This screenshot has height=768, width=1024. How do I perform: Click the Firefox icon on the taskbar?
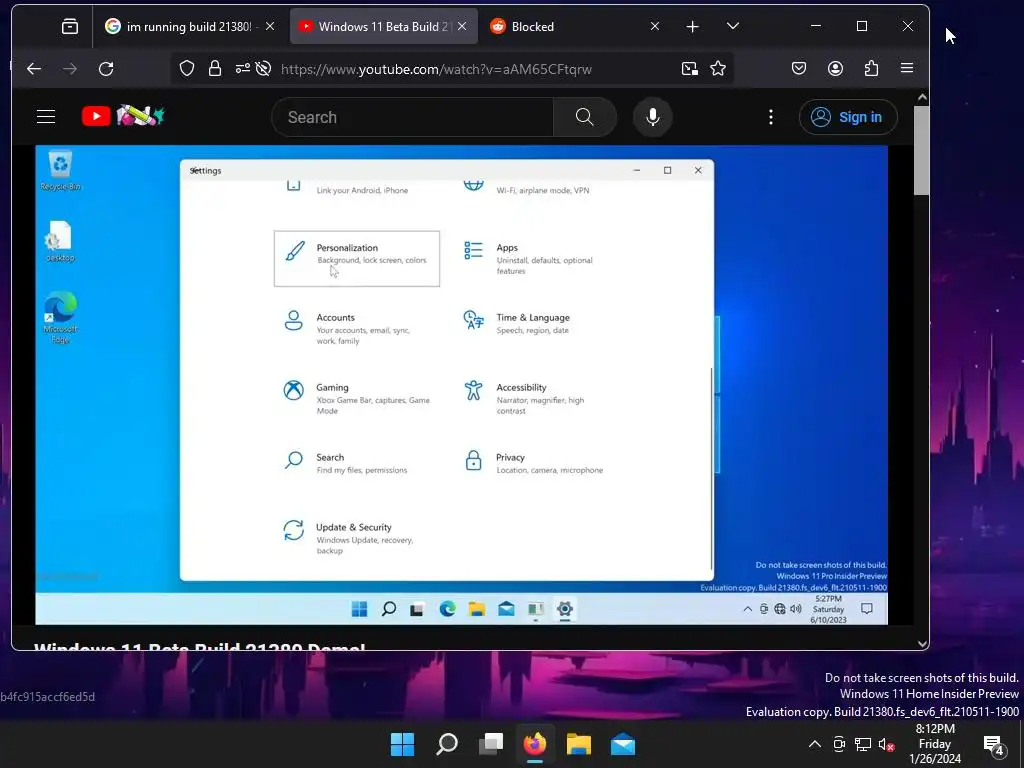pyautogui.click(x=535, y=744)
